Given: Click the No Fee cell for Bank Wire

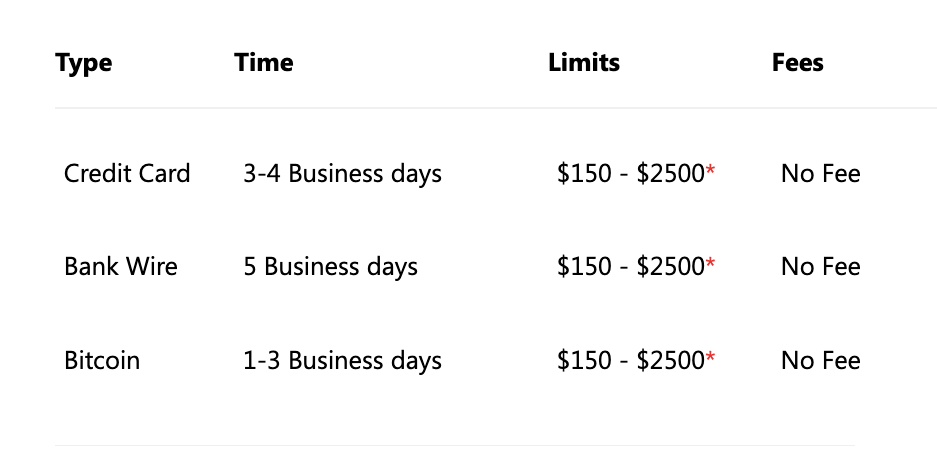Looking at the screenshot, I should pos(820,266).
